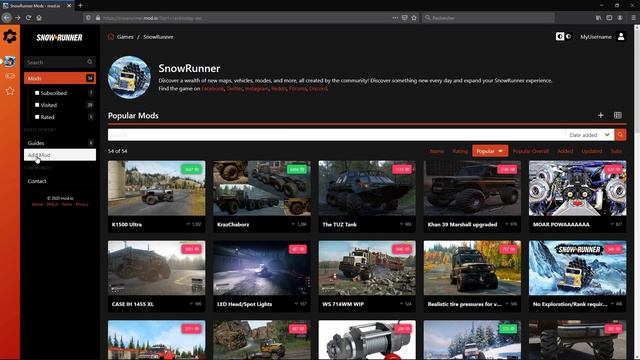The height and width of the screenshot is (360, 640).
Task: Open the user profile avatar icon
Action: (x=621, y=37)
